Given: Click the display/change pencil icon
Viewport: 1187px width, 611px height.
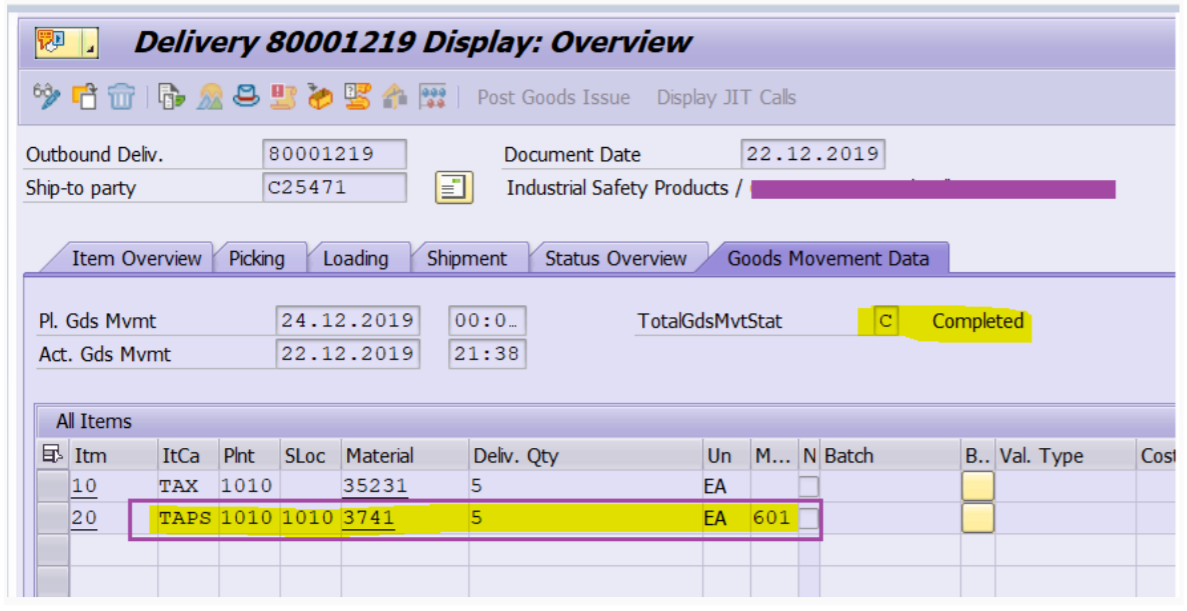Looking at the screenshot, I should (47, 97).
